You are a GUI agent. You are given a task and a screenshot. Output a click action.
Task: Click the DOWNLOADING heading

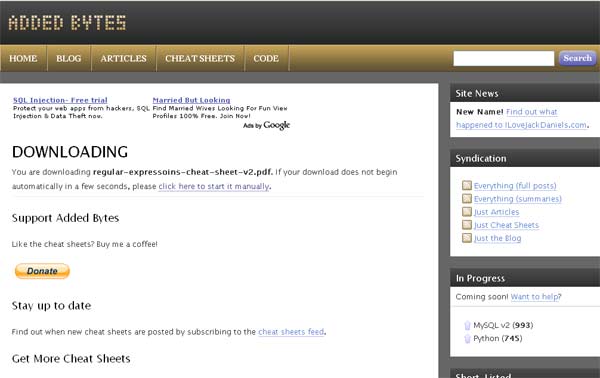point(70,152)
